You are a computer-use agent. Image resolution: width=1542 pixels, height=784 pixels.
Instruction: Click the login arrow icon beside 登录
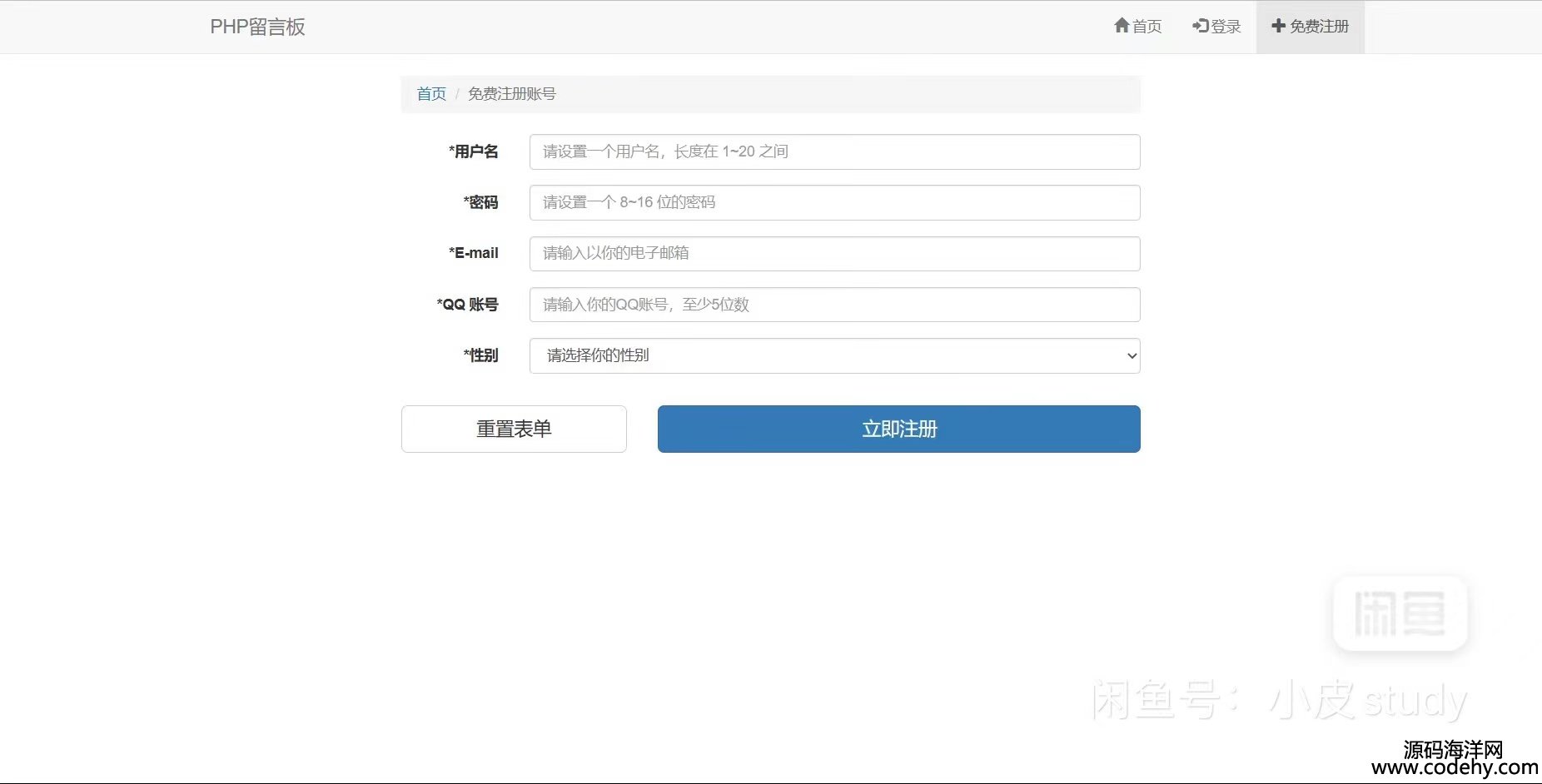1200,26
